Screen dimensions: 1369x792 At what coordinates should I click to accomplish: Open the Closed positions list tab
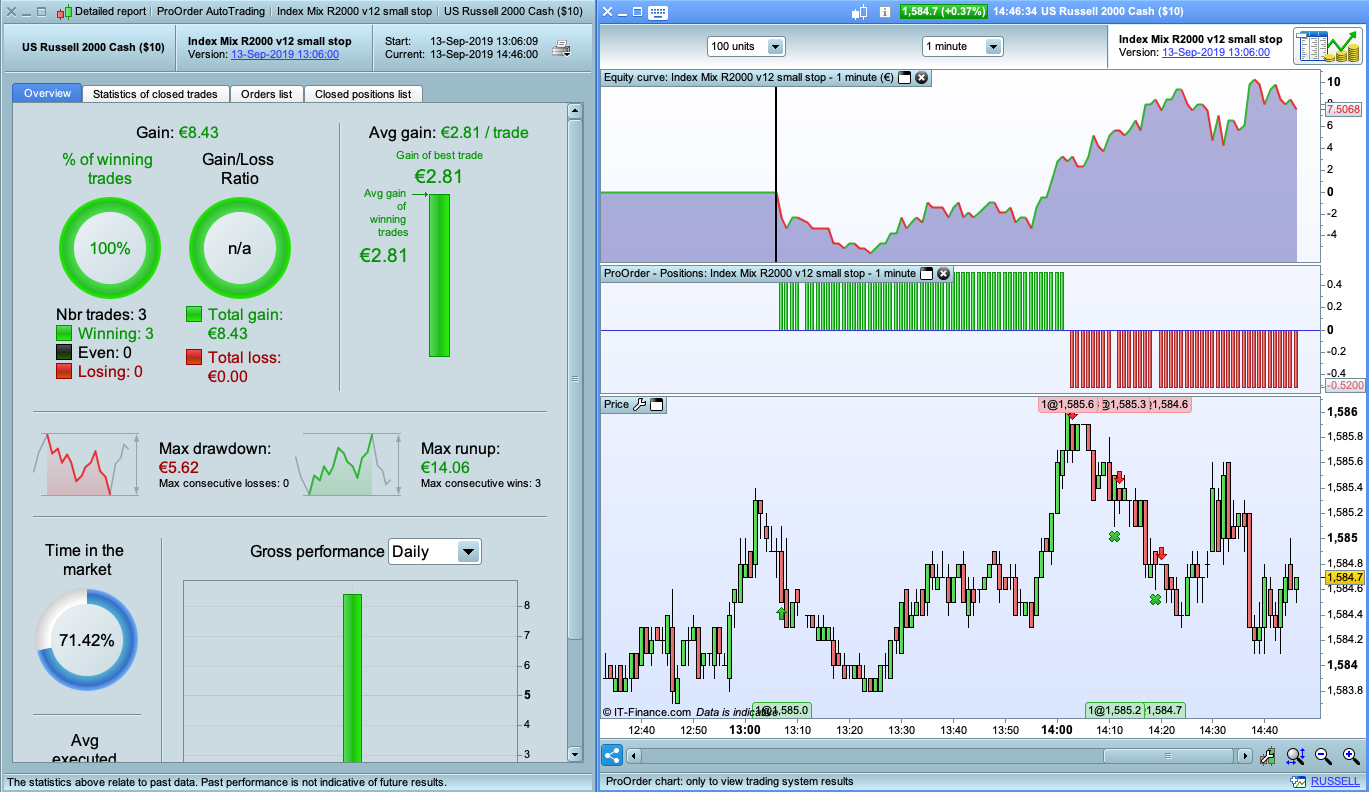tap(363, 94)
